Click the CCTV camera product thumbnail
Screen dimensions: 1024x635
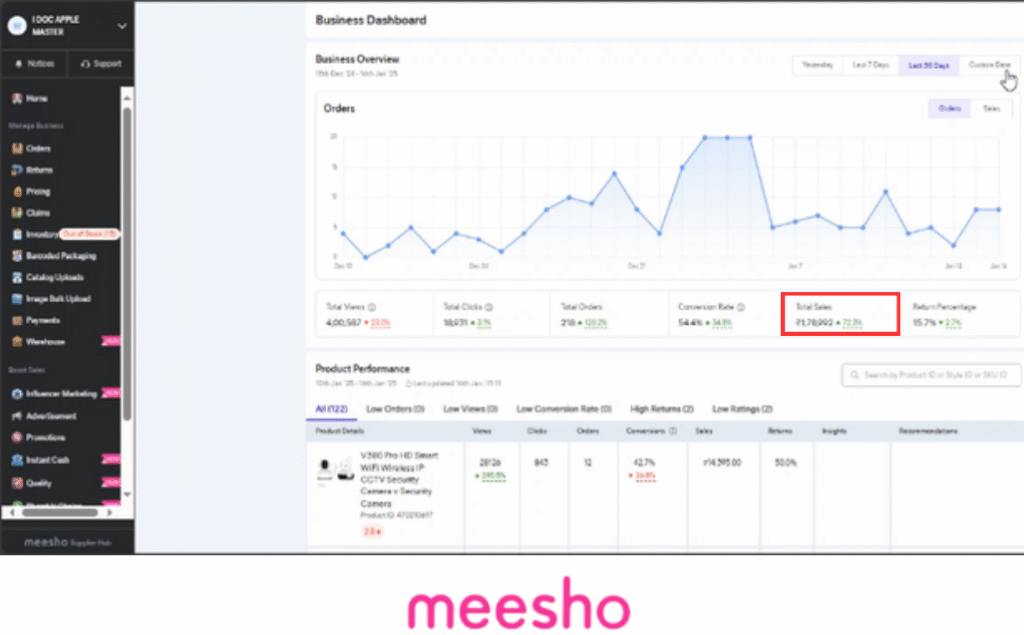click(334, 470)
